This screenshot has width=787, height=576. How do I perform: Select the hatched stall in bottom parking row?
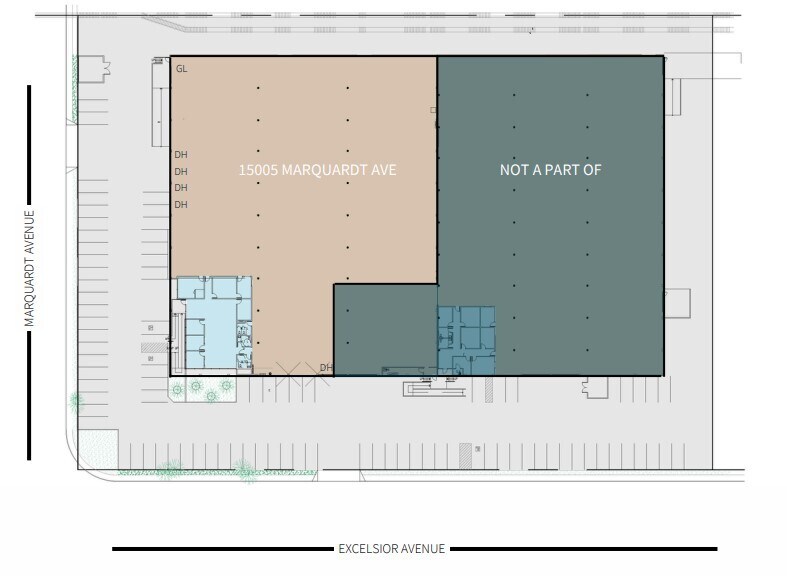point(466,456)
